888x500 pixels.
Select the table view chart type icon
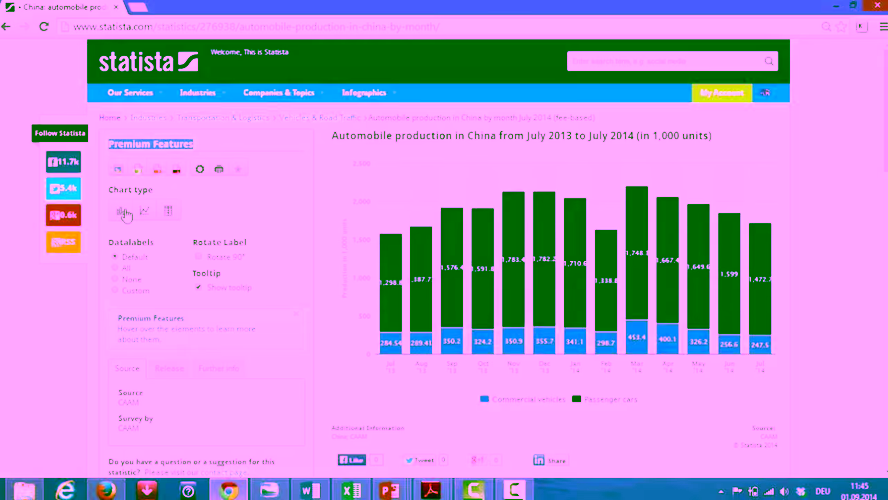click(x=168, y=211)
